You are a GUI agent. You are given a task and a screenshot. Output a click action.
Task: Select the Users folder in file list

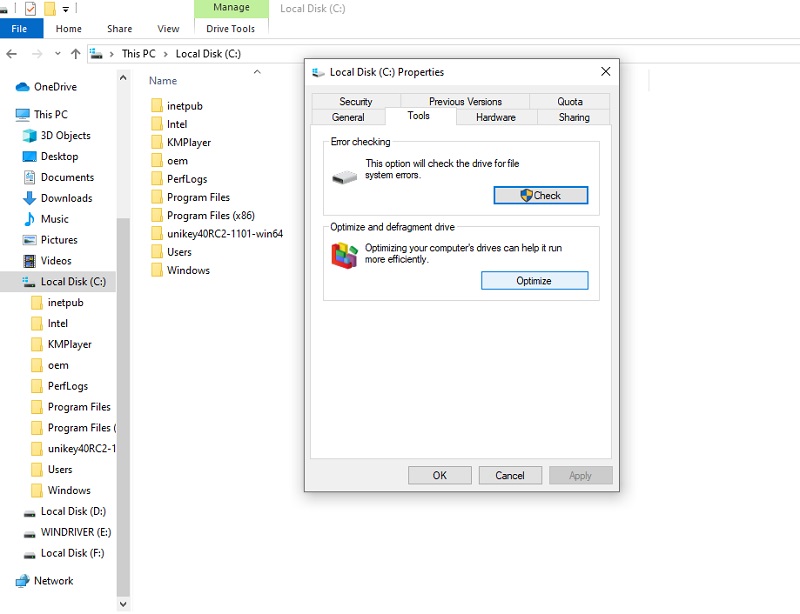pyautogui.click(x=179, y=252)
